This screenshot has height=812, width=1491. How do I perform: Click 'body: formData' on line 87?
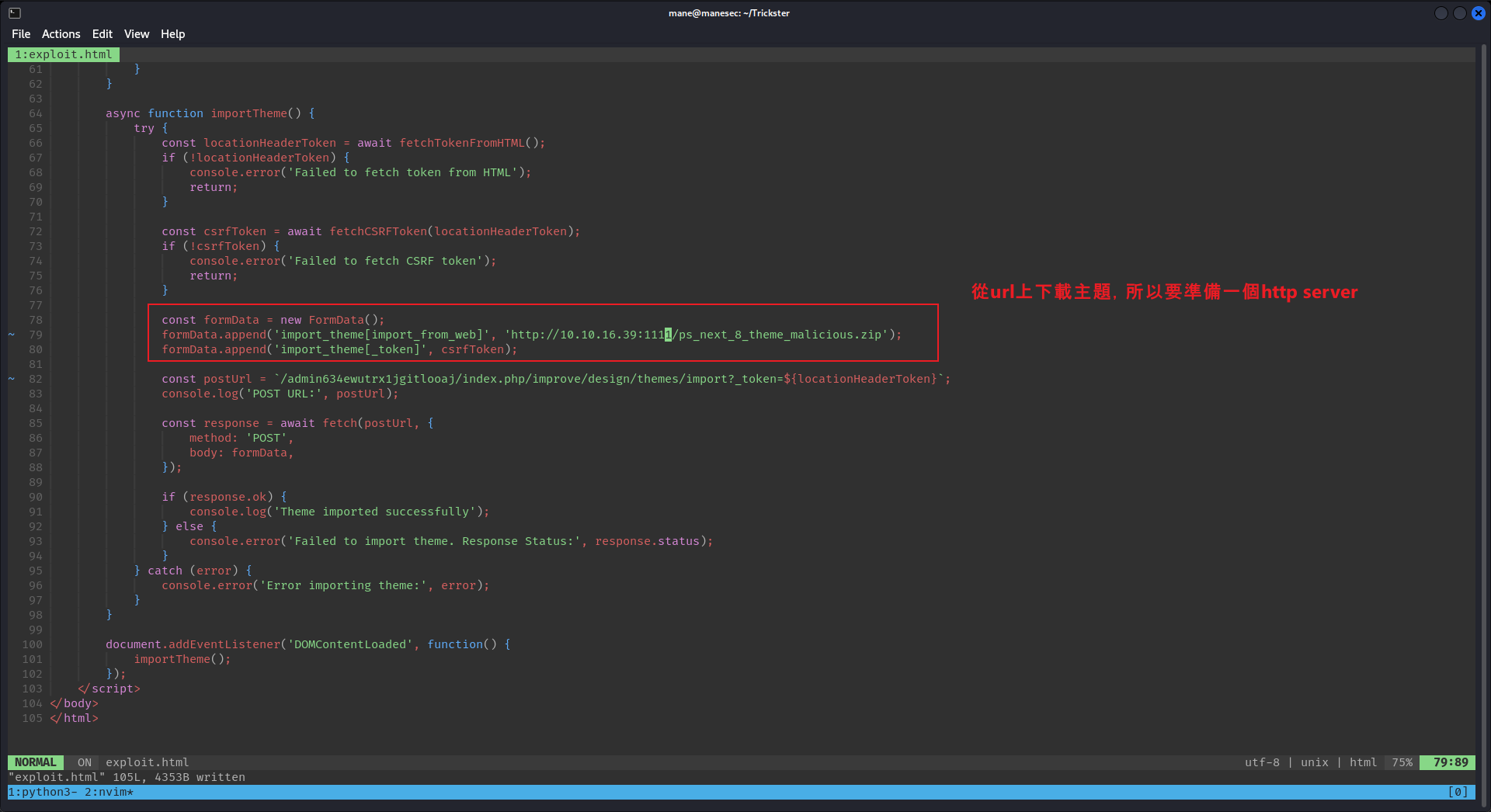point(242,453)
